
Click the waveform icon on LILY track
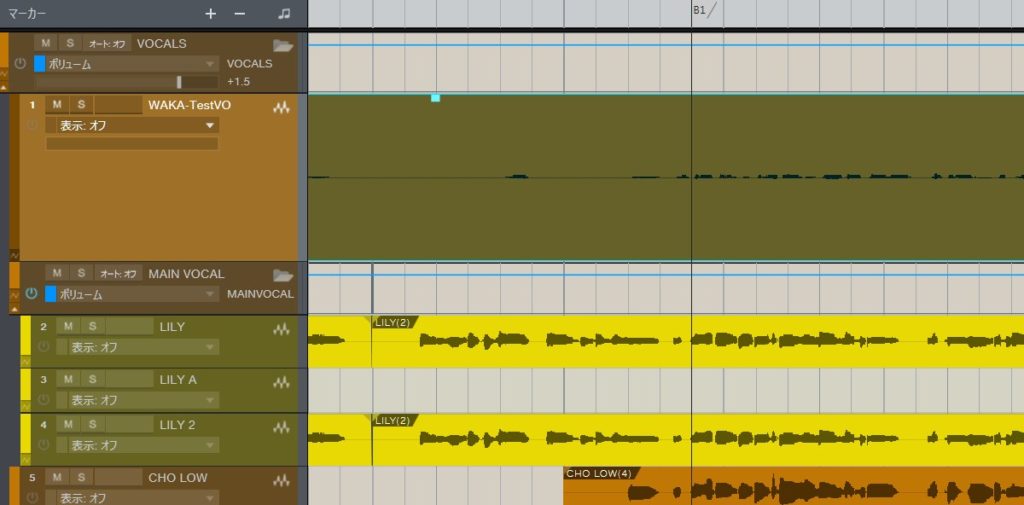coord(281,330)
